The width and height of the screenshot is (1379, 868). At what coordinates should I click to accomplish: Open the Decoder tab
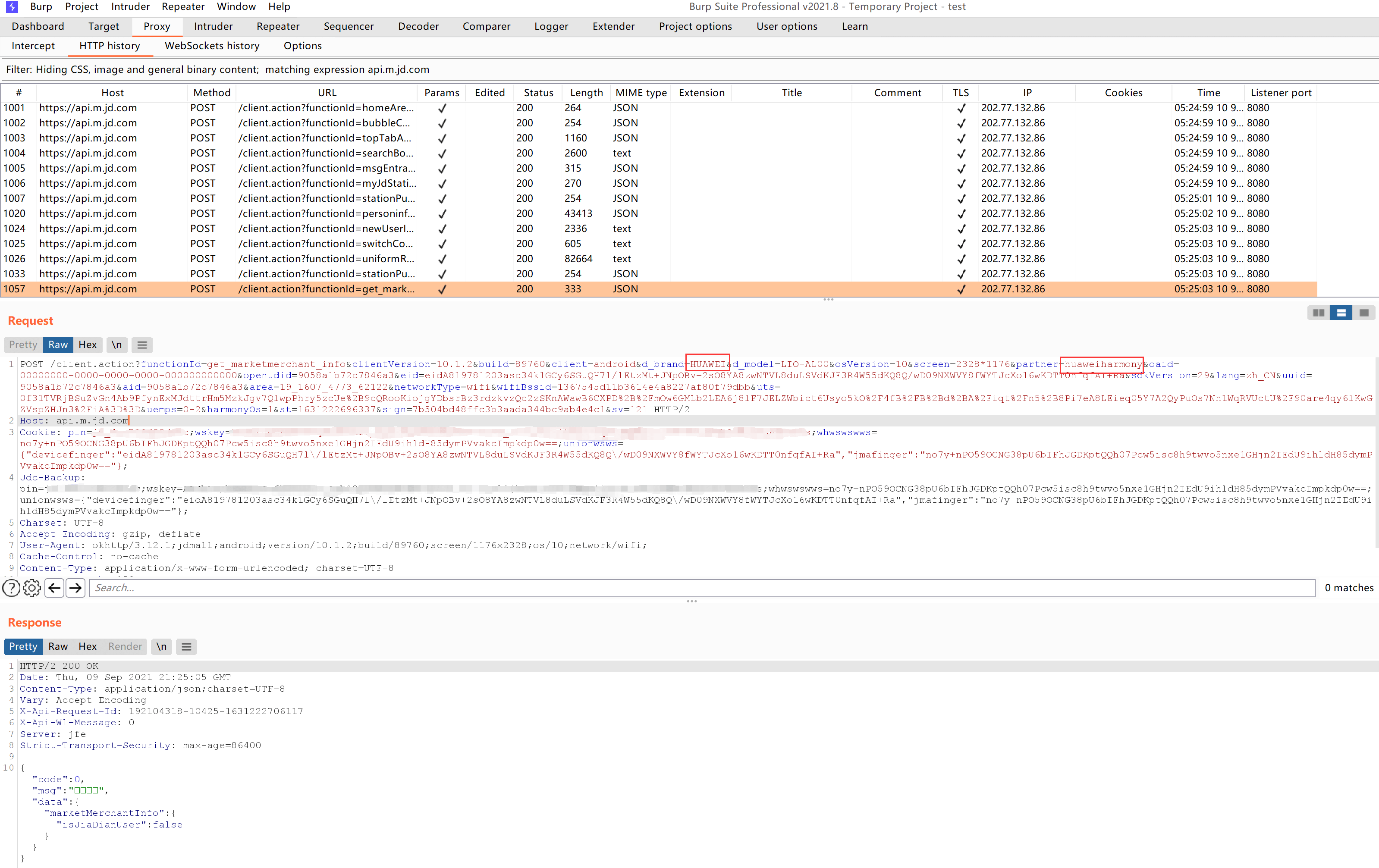(x=419, y=26)
